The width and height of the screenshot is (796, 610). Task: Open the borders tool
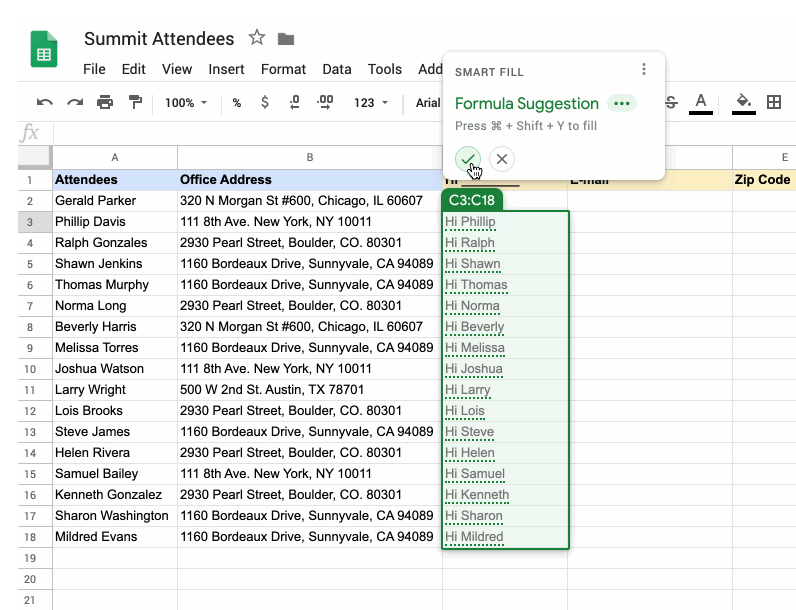click(x=774, y=102)
